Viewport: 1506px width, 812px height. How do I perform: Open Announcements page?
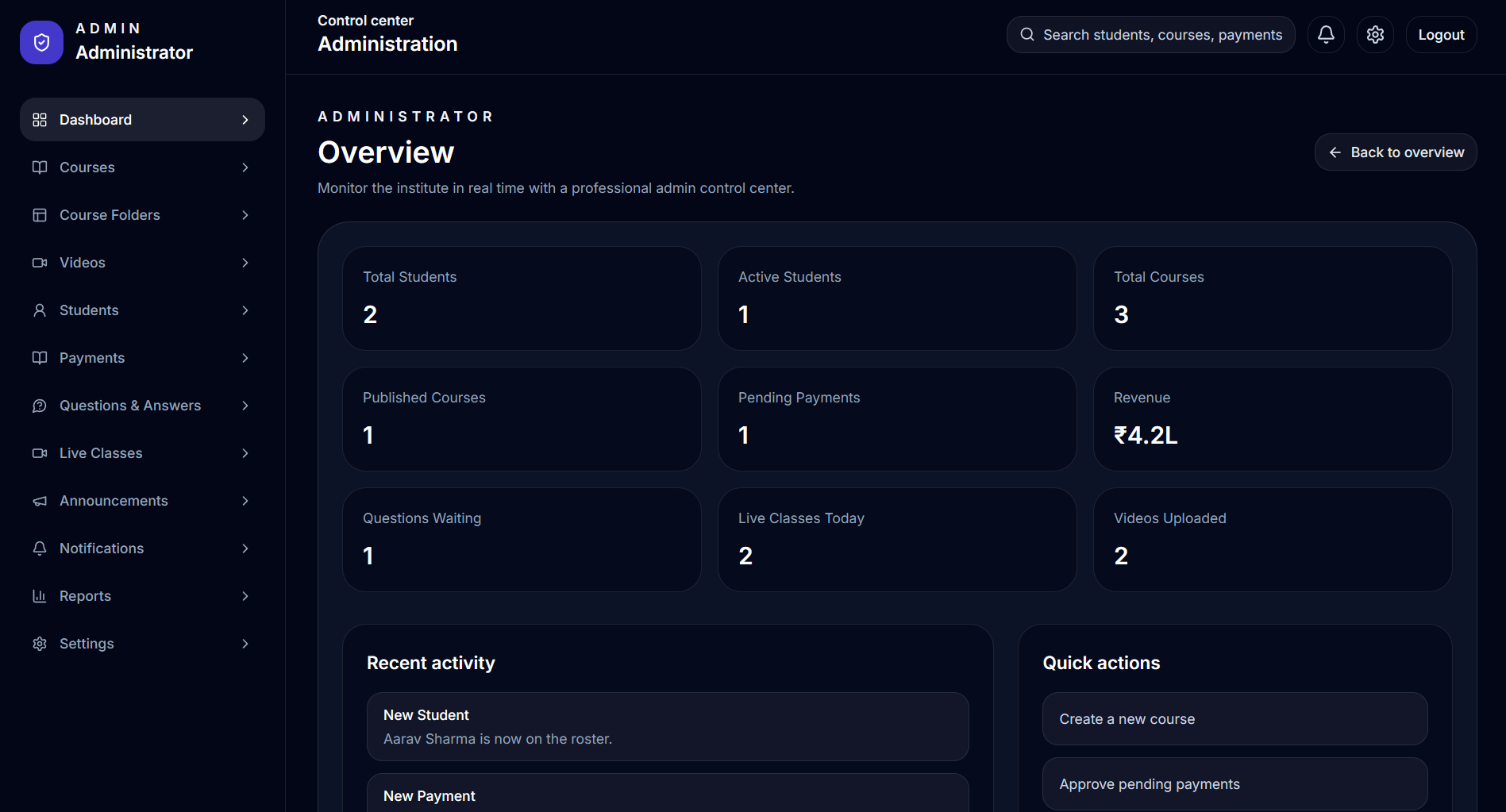[142, 501]
